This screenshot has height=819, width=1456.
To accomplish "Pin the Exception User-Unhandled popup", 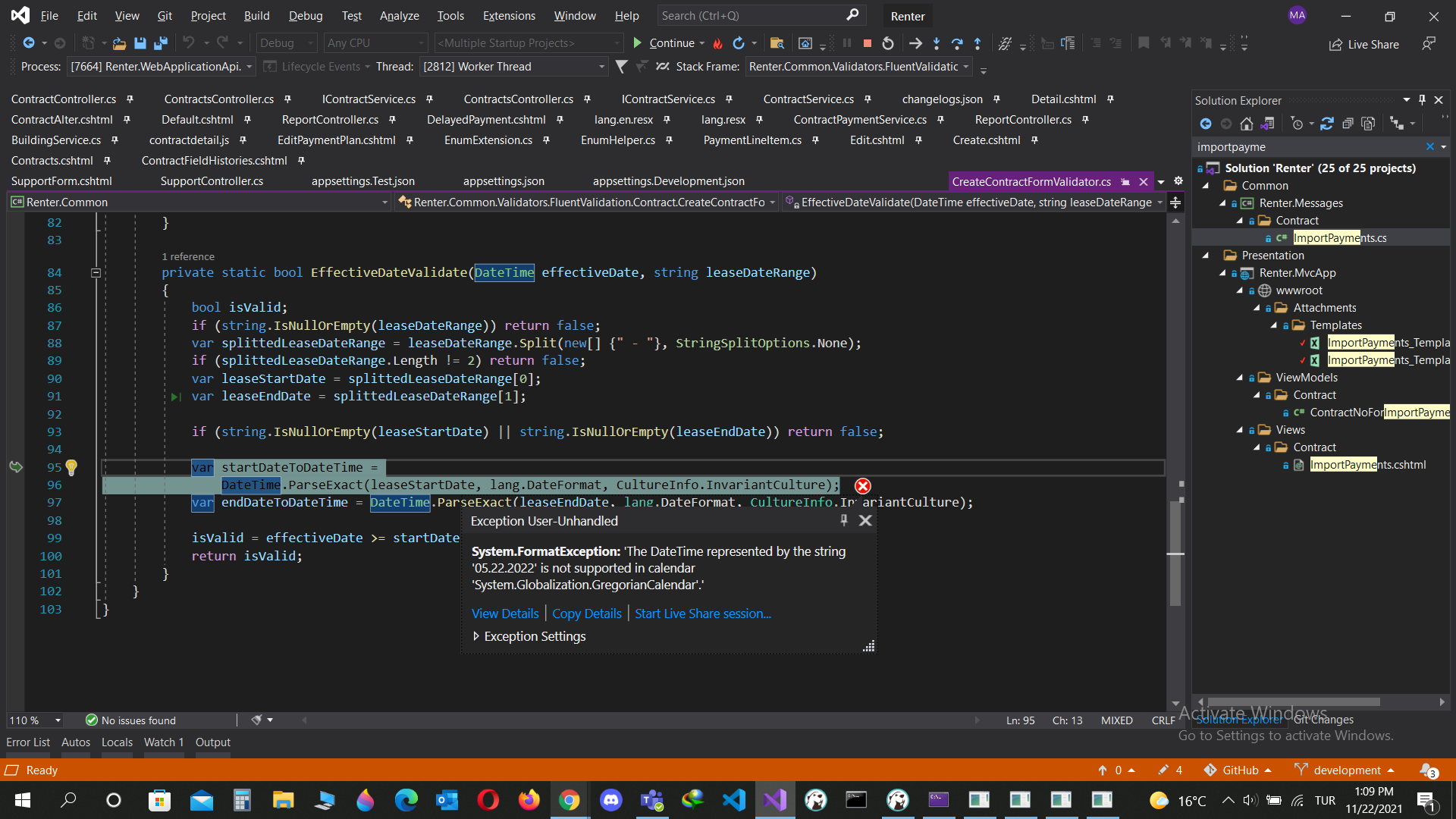I will (843, 520).
